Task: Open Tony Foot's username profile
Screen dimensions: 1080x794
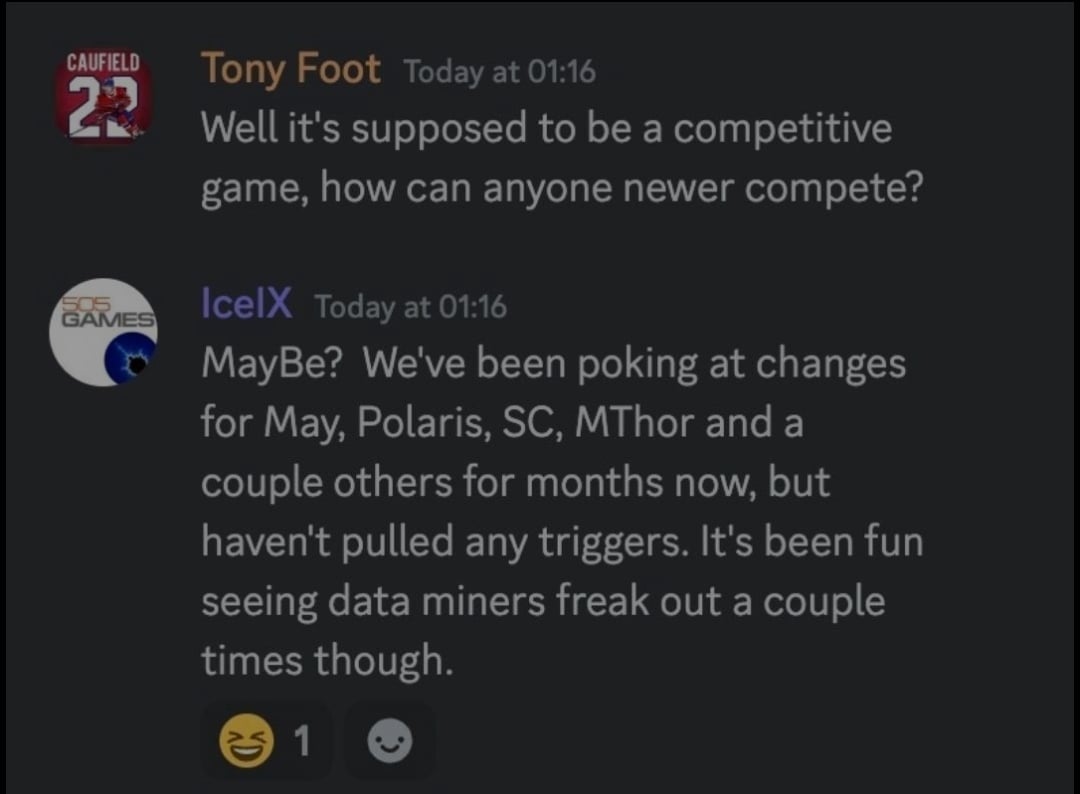Action: (290, 69)
